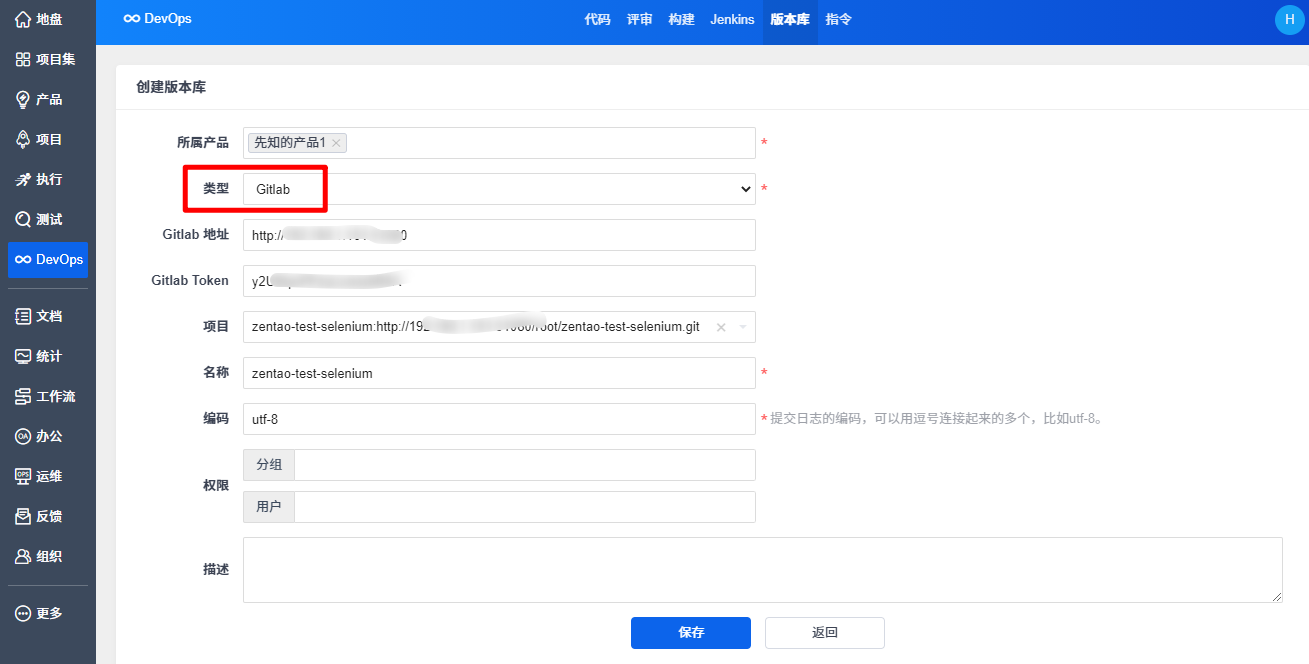Remove 先知的产品1 tag with x

point(336,143)
